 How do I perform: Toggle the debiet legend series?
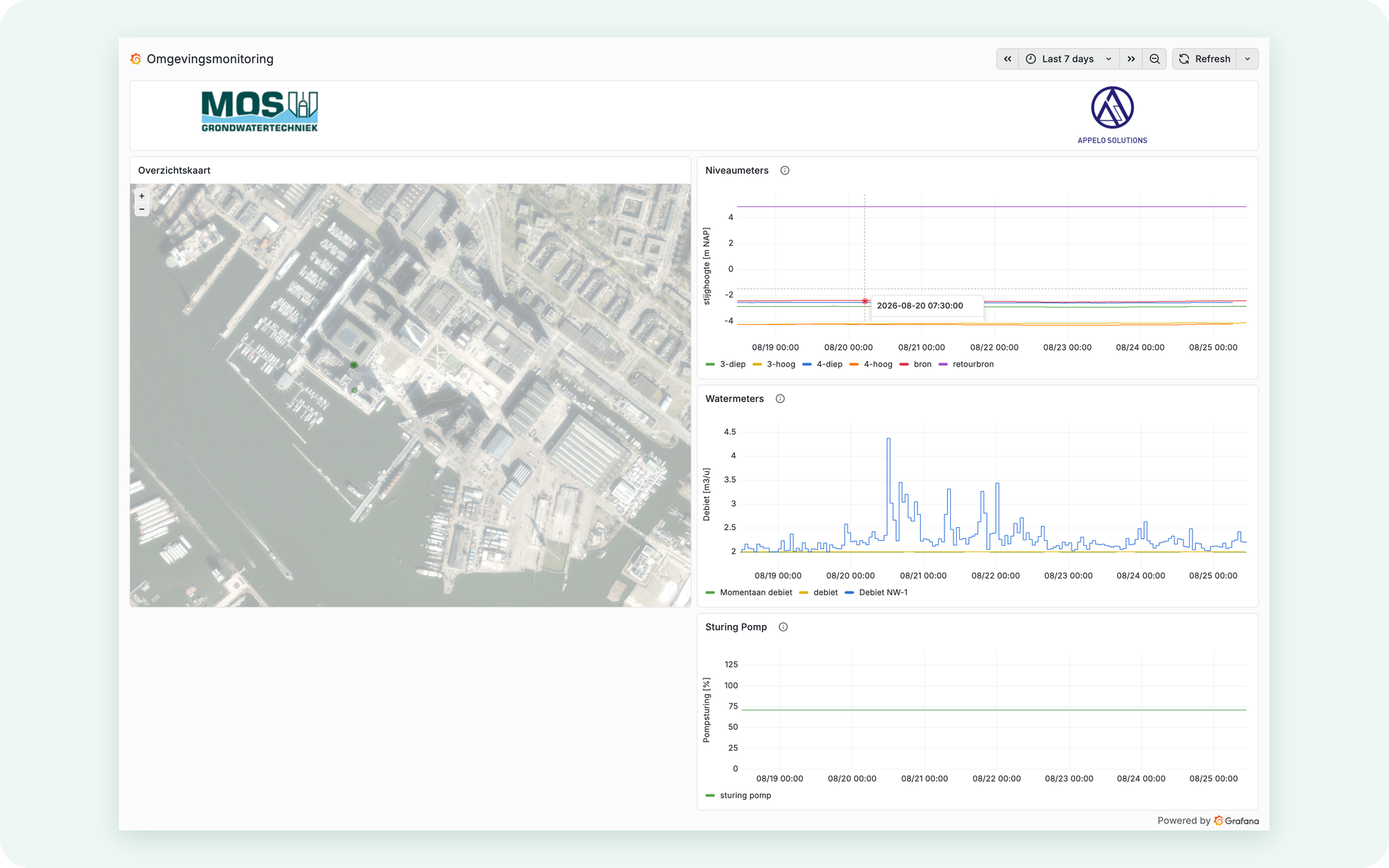click(819, 593)
